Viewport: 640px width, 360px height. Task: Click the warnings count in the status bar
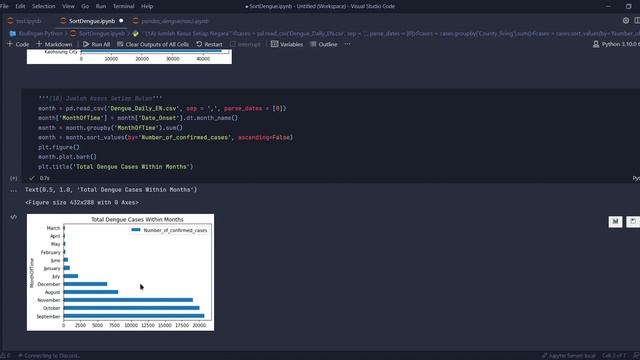click(5, 356)
